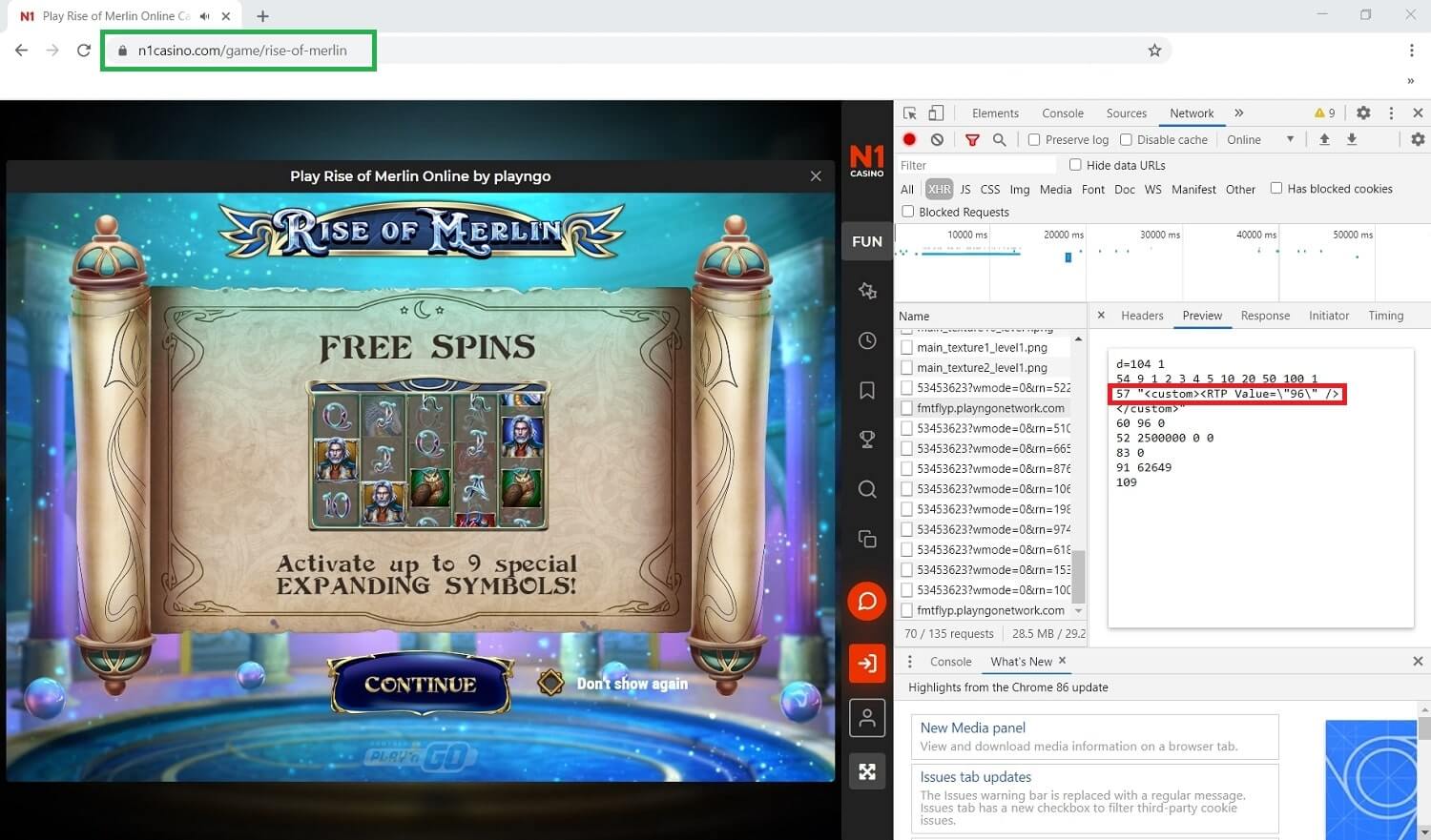Image resolution: width=1431 pixels, height=840 pixels.
Task: Click the casino sidebar trophy icon
Action: pos(867,440)
